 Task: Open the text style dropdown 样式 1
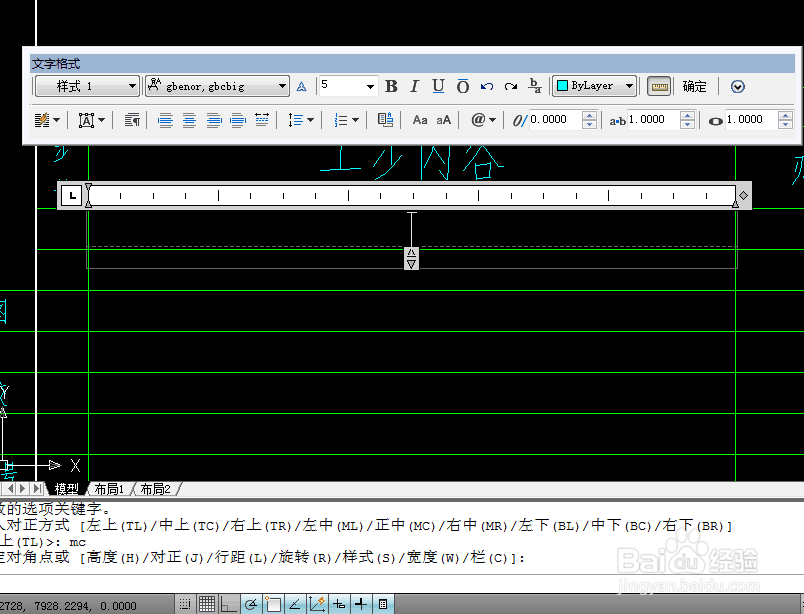(x=87, y=86)
